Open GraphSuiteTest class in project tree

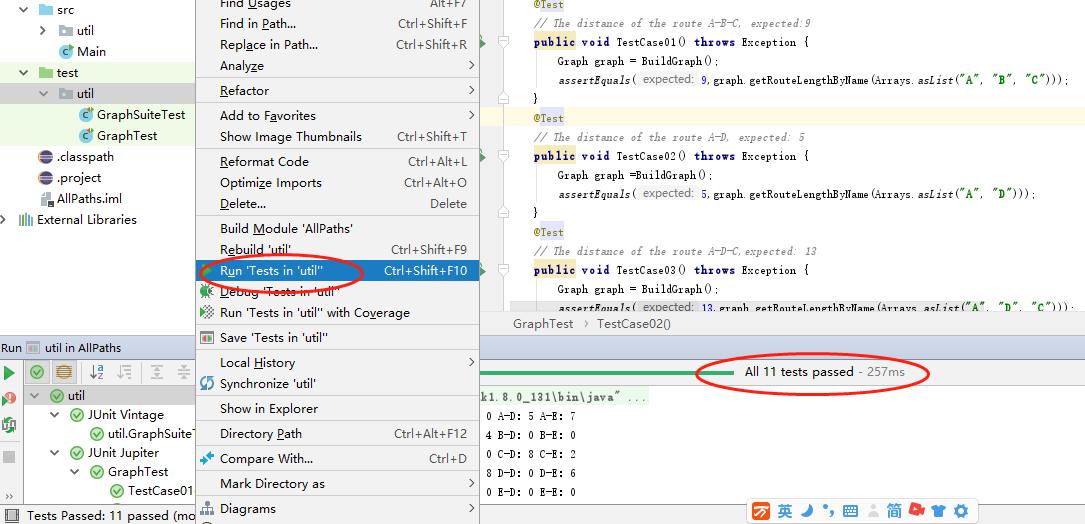[140, 115]
